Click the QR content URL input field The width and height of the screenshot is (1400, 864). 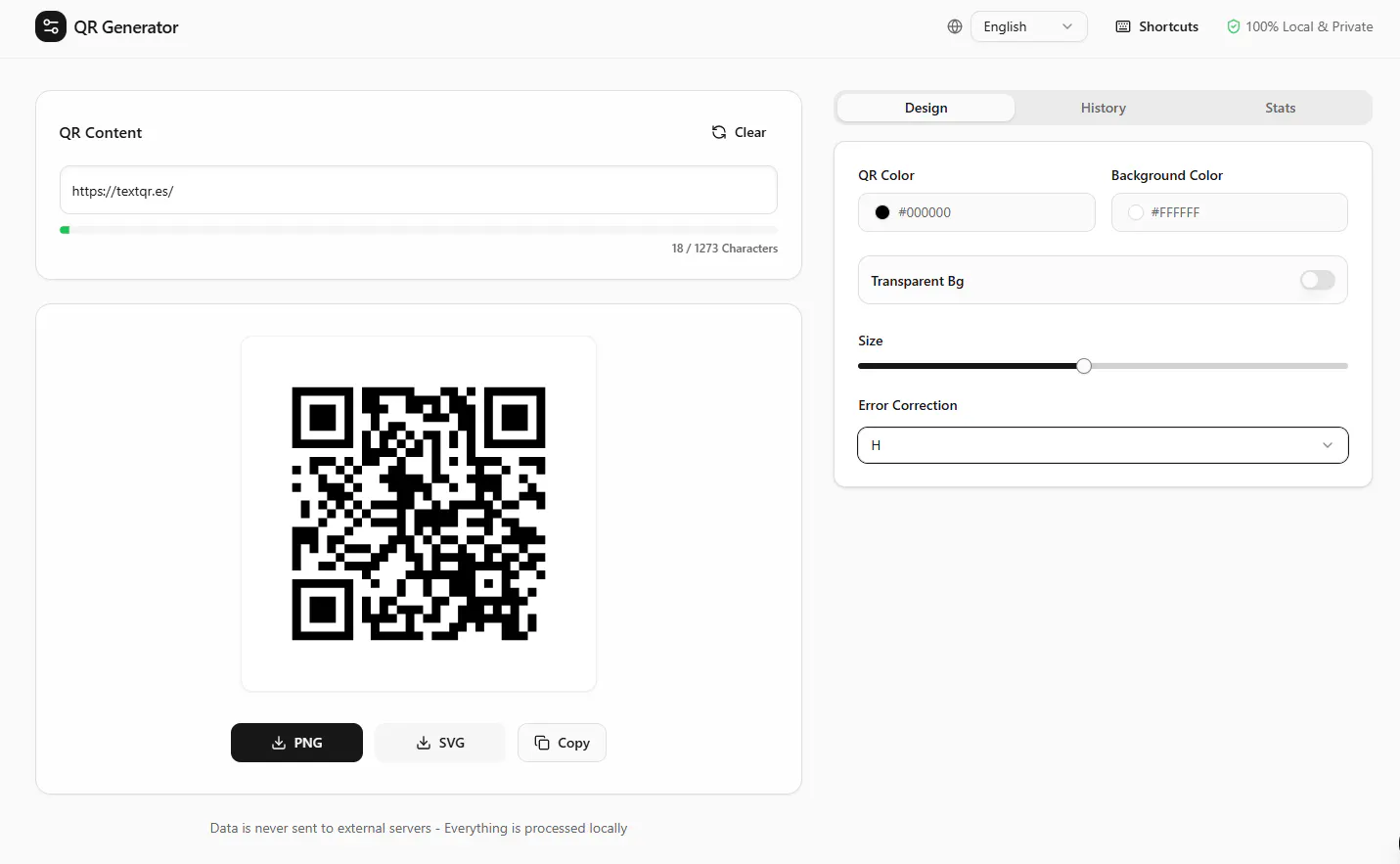[x=419, y=190]
